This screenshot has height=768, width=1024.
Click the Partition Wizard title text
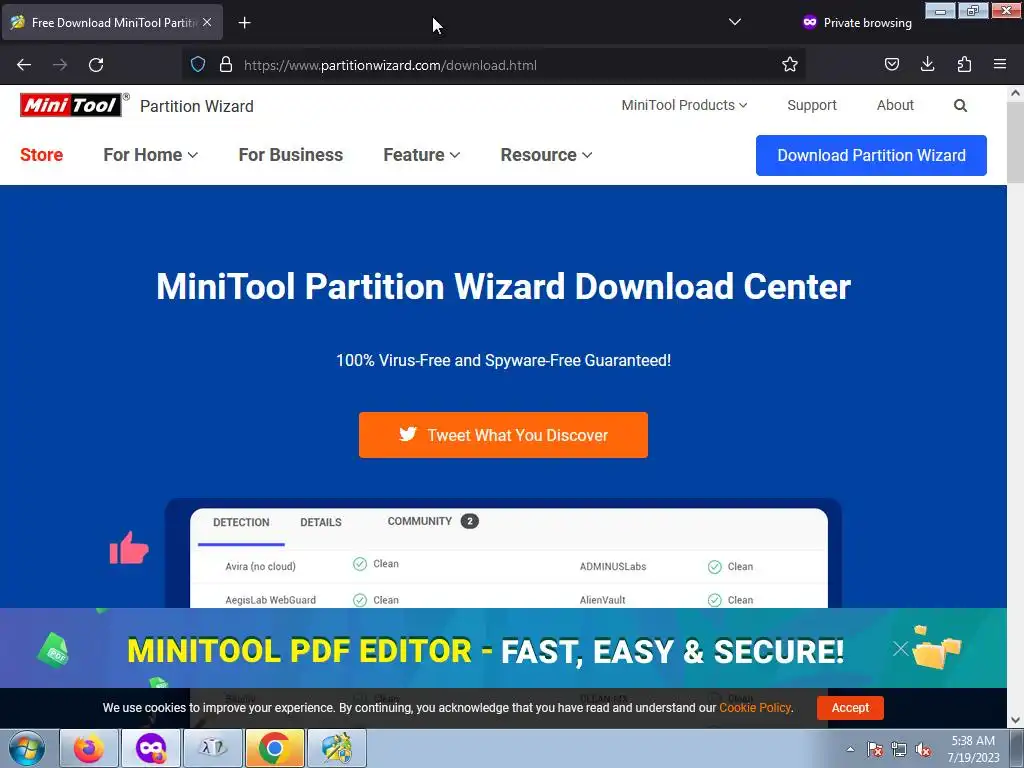point(197,106)
